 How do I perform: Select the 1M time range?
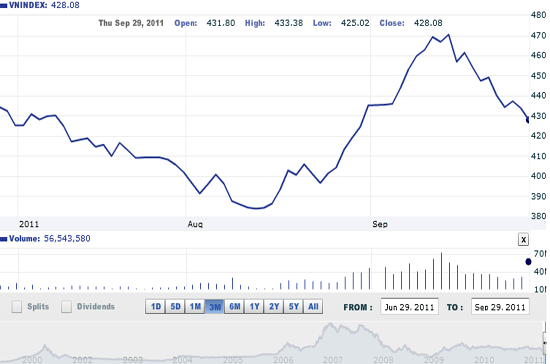[x=195, y=307]
